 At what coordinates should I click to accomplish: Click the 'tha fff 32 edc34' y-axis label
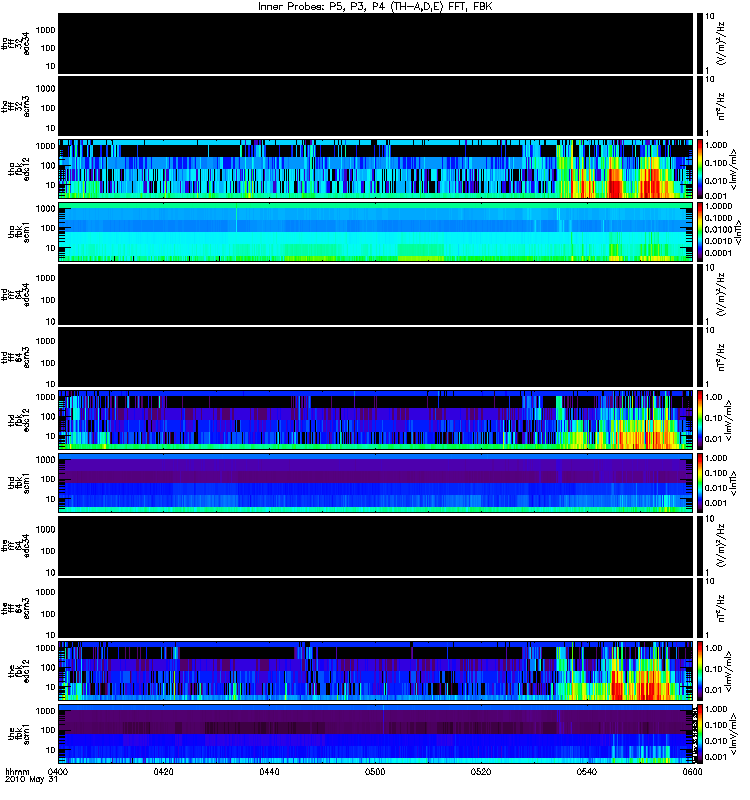(x=16, y=43)
